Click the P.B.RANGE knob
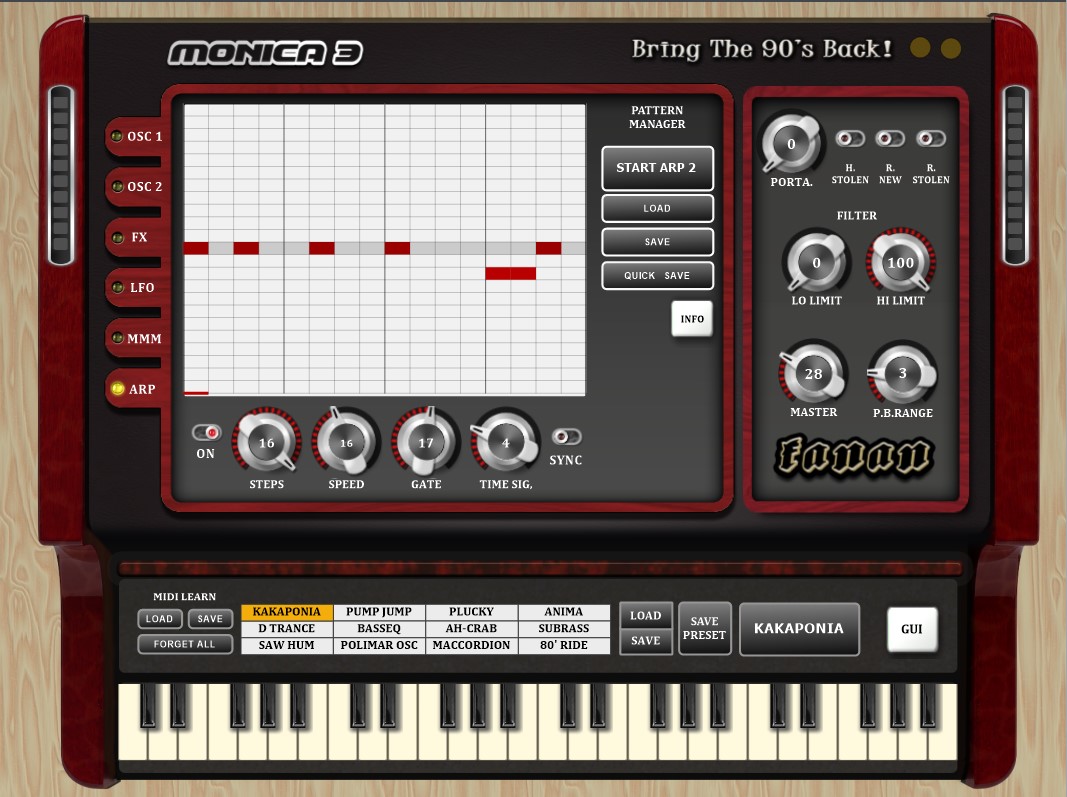1067x797 pixels. (x=902, y=374)
